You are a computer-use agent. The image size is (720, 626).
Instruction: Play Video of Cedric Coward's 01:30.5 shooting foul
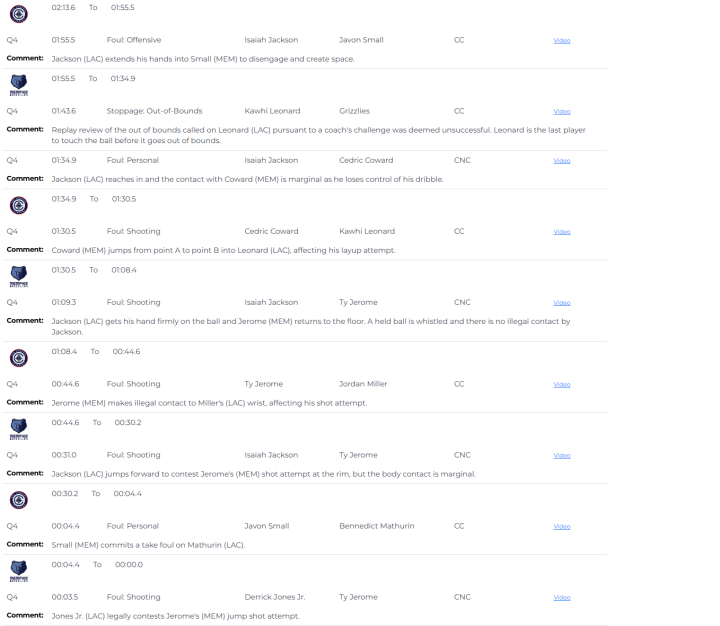[562, 232]
